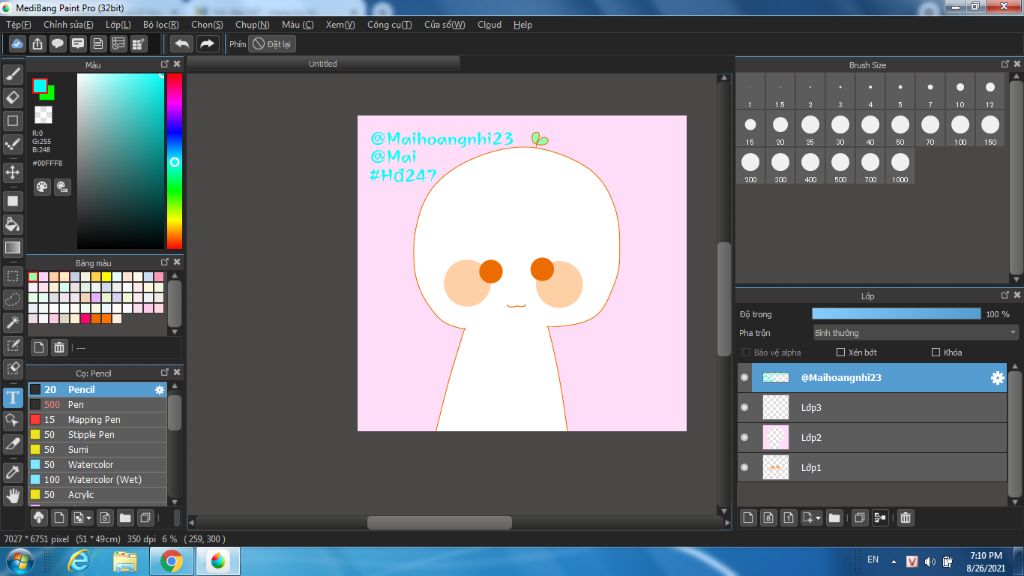
Task: Hide the @Maihoangnhi23 layer
Action: click(744, 377)
